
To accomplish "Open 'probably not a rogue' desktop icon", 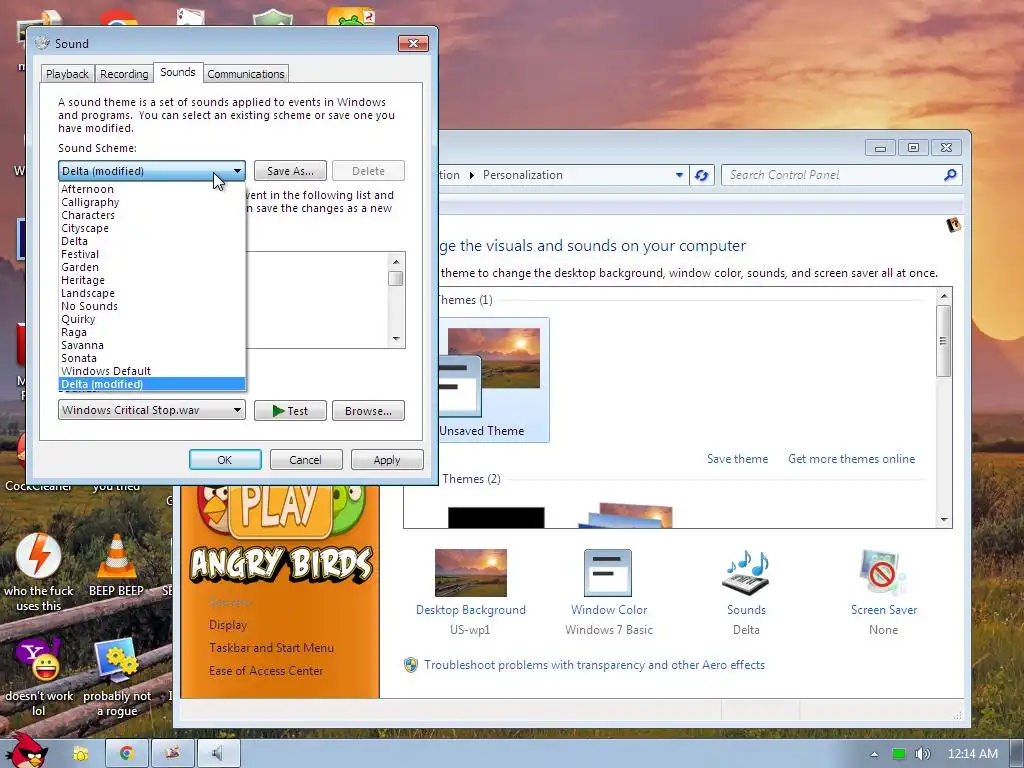I will click(x=117, y=677).
